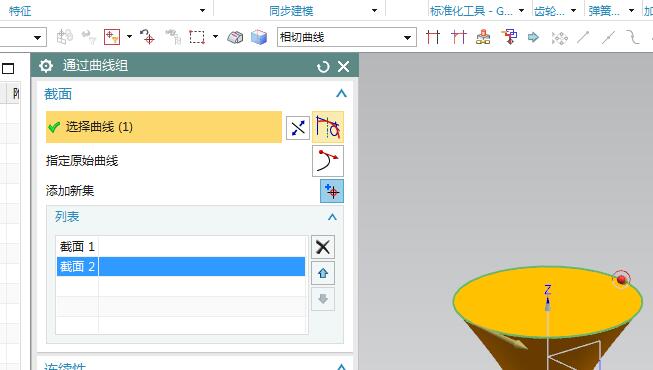Image resolution: width=653 pixels, height=370 pixels.
Task: Click the blue shaded cube icon
Action: click(x=259, y=38)
